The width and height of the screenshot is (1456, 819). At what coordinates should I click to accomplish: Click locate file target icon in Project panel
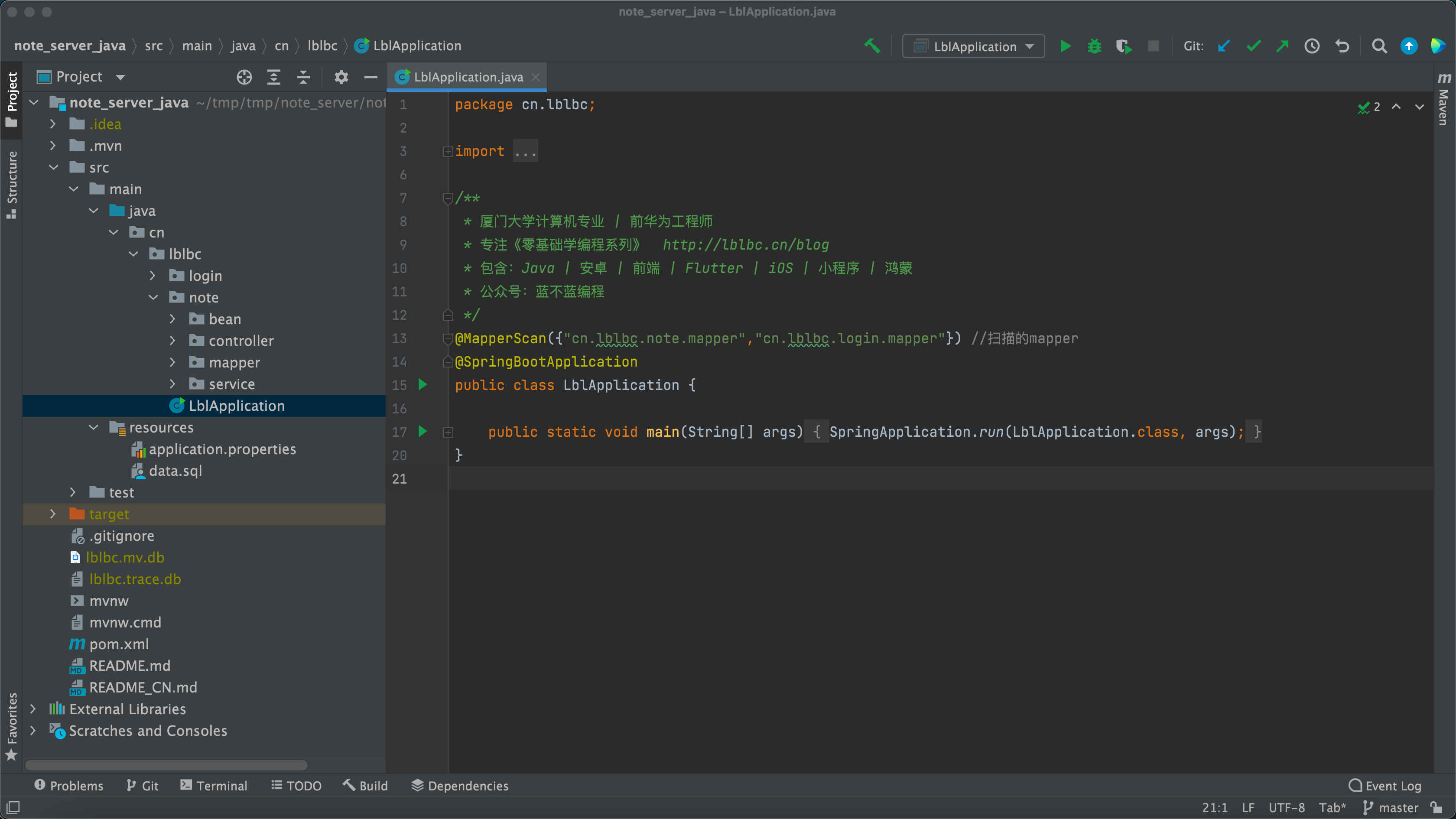tap(244, 77)
